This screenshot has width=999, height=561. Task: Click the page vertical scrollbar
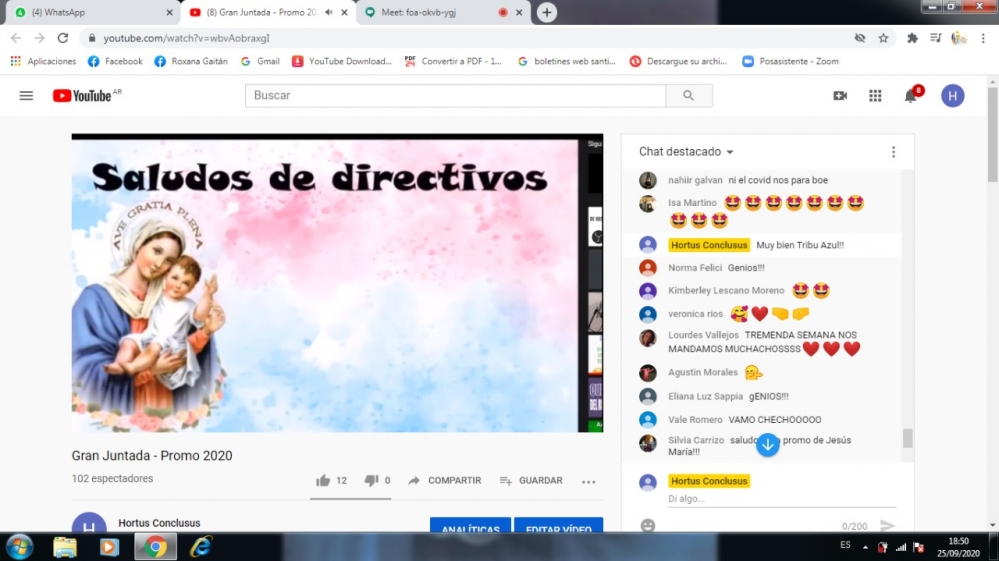click(993, 135)
